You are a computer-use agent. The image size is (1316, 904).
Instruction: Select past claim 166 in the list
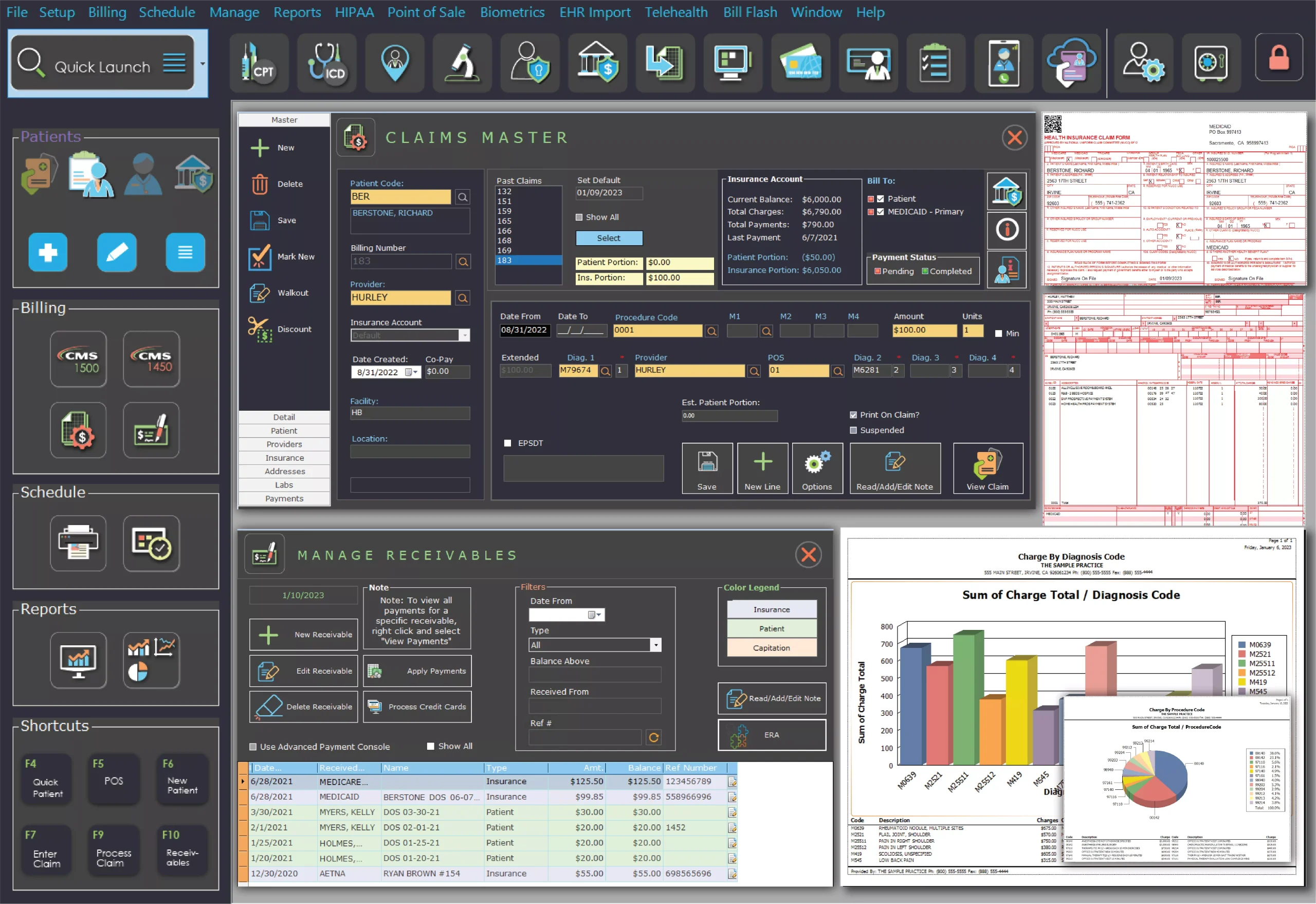point(528,231)
